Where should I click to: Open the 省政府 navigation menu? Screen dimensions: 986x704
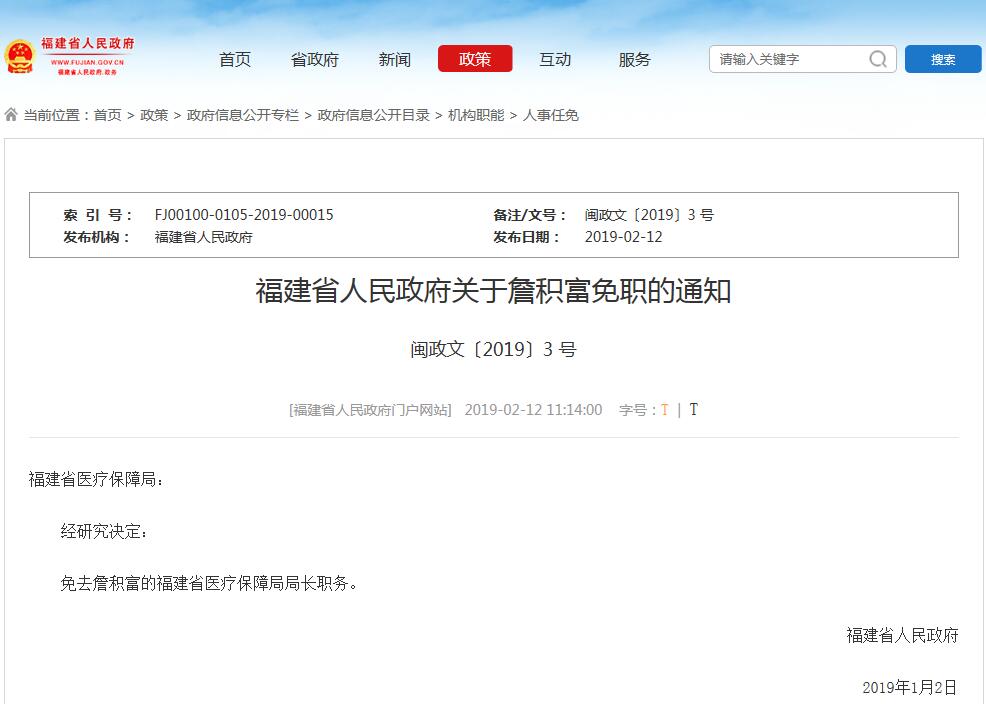(314, 59)
